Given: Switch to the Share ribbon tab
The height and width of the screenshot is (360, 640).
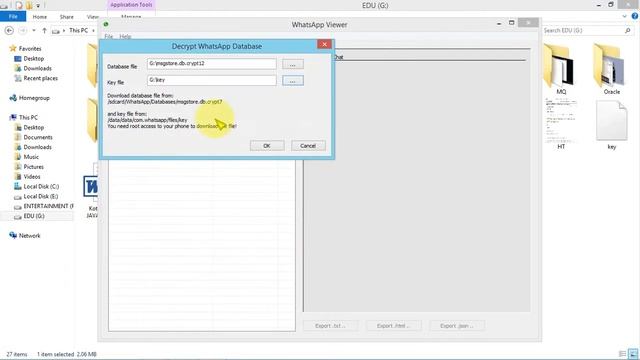Looking at the screenshot, I should [67, 17].
